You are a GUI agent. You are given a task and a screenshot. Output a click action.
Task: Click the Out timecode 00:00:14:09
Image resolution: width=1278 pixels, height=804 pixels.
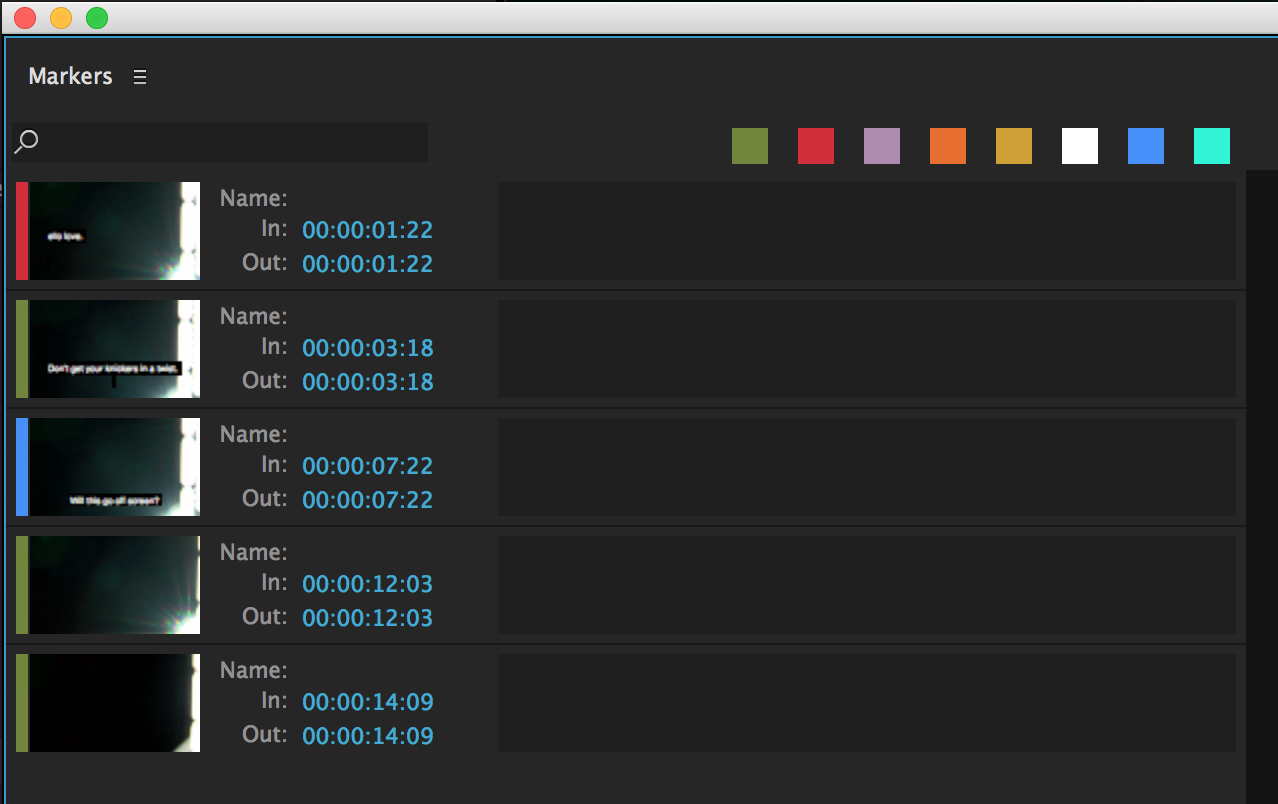368,736
